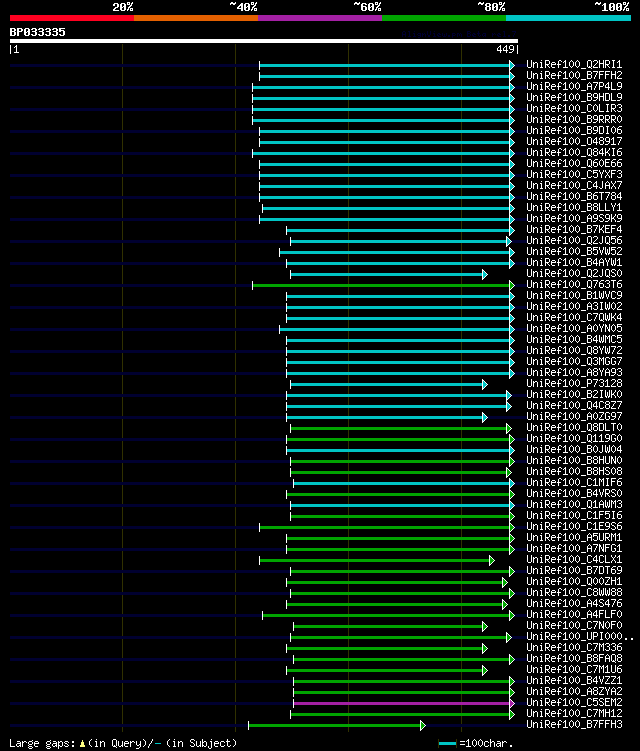The height and width of the screenshot is (751, 640).
Task: Click the UniRef100_B4WMC5 label
Action: click(x=574, y=340)
